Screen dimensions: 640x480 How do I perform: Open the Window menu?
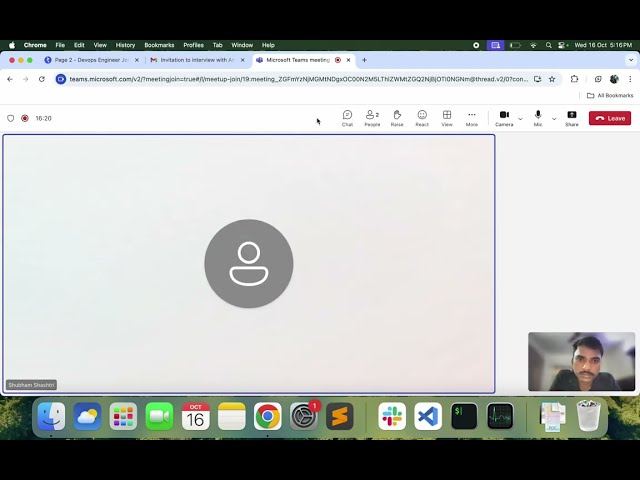pos(242,45)
